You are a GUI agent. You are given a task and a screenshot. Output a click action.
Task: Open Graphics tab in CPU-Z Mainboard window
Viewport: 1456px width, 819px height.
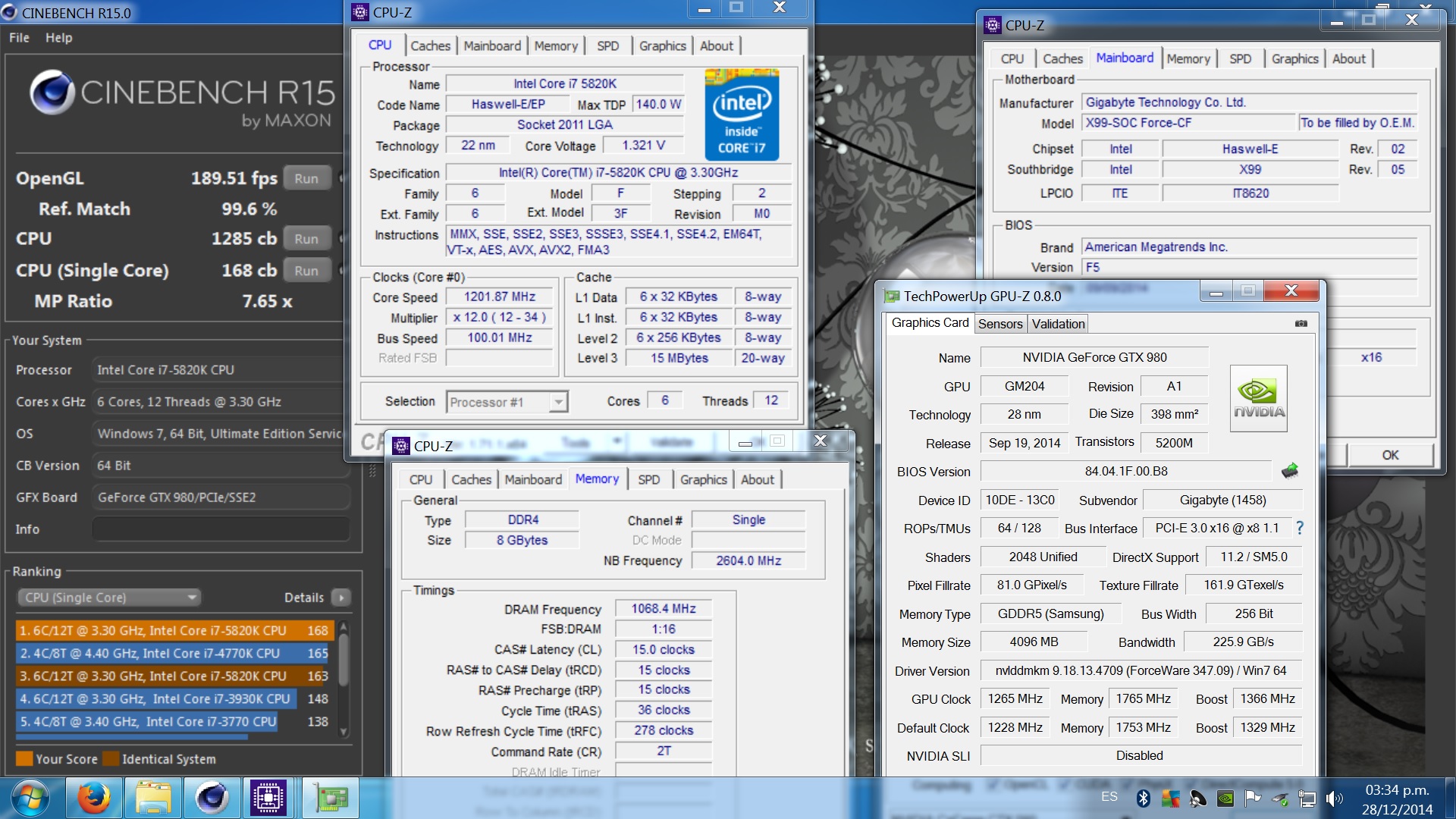tap(1294, 58)
